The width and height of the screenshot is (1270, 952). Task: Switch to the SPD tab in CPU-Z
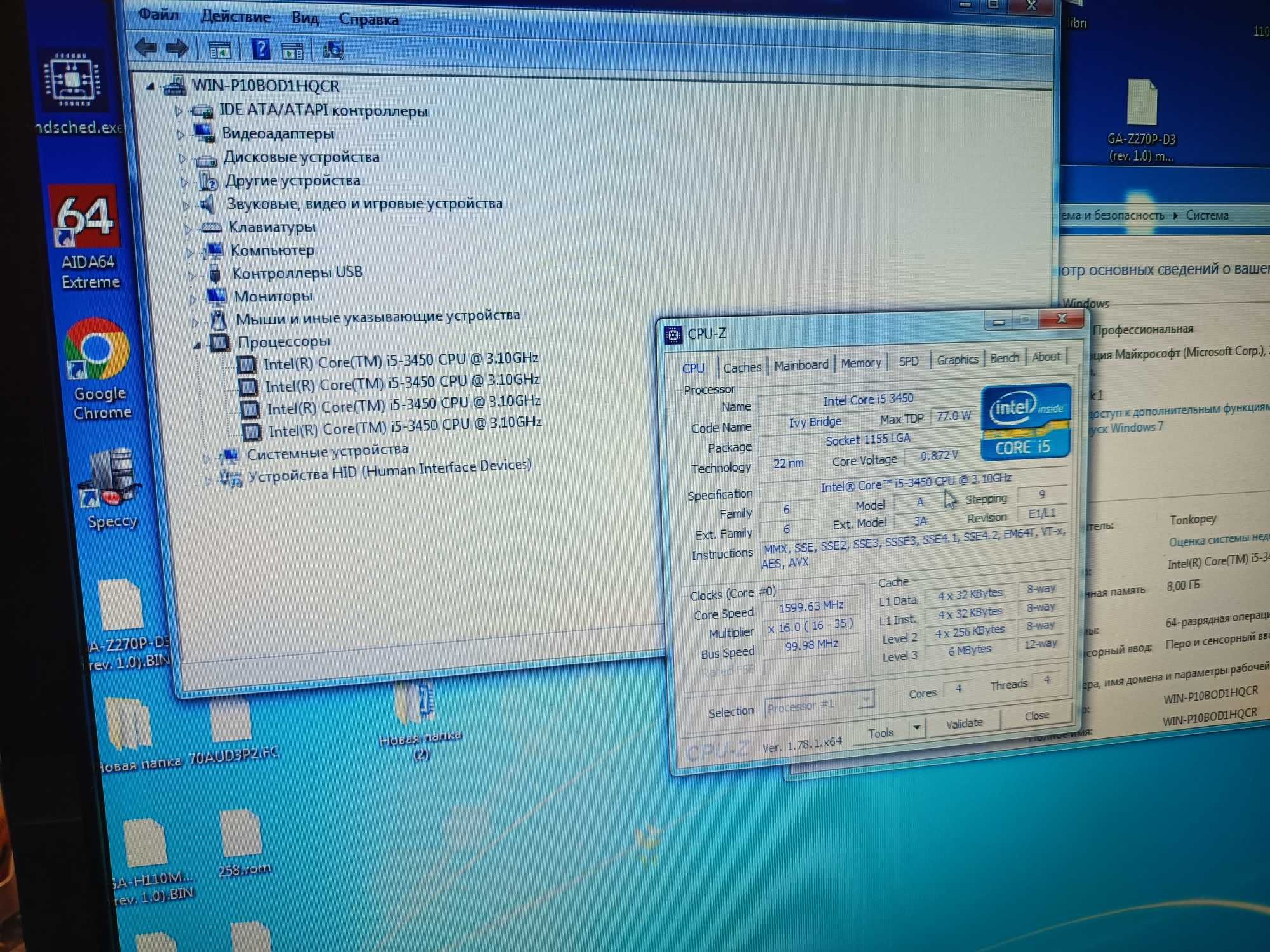[x=909, y=361]
